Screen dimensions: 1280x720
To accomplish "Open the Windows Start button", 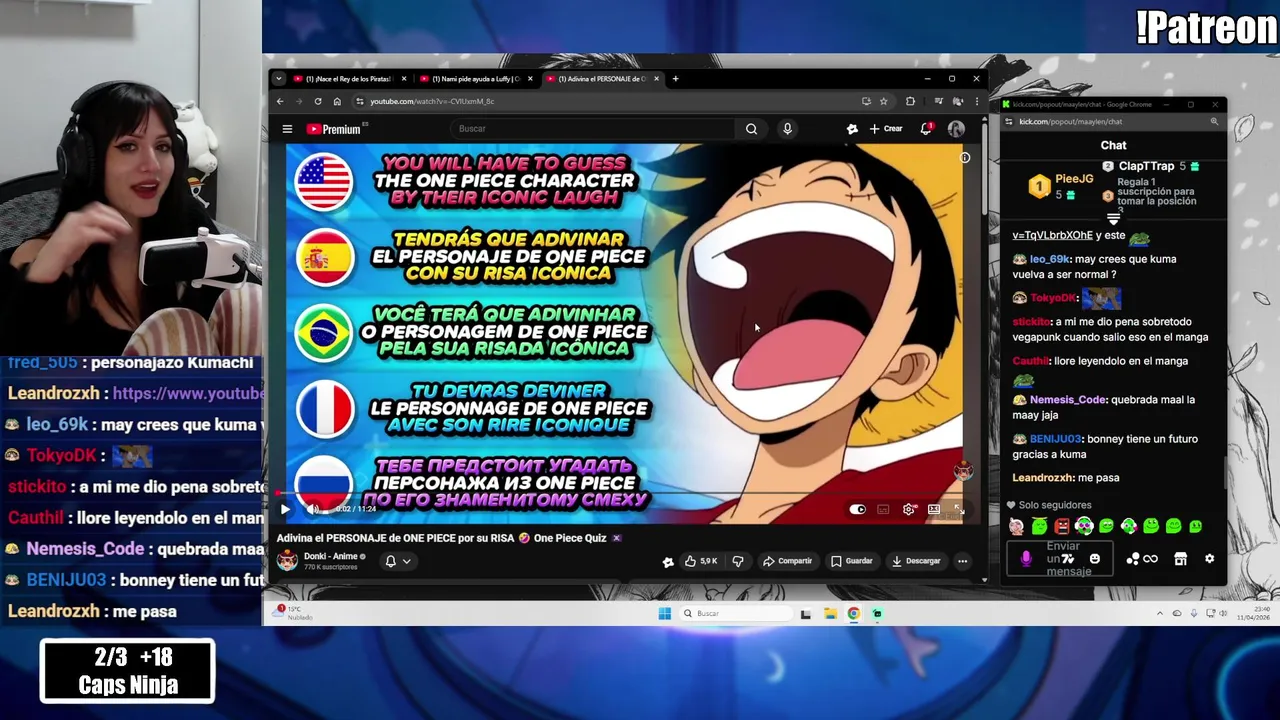I will click(664, 614).
